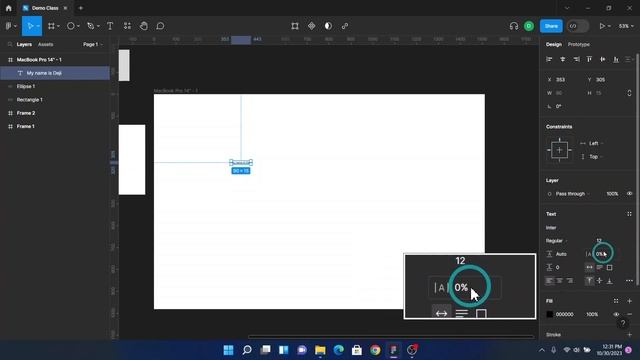Click the Align left icon
640x360 pixels.
(549, 60)
